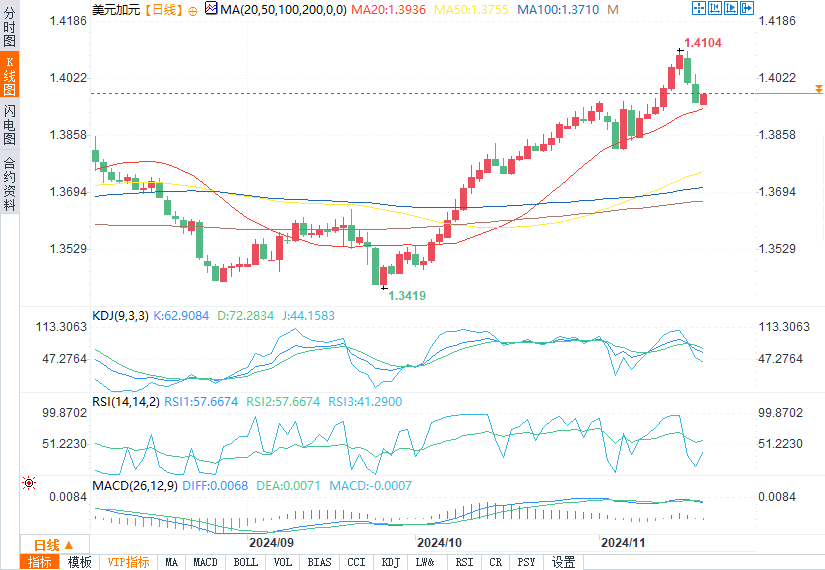Click the 1.3419 low price label
Screen dimensions: 825x570
[407, 296]
